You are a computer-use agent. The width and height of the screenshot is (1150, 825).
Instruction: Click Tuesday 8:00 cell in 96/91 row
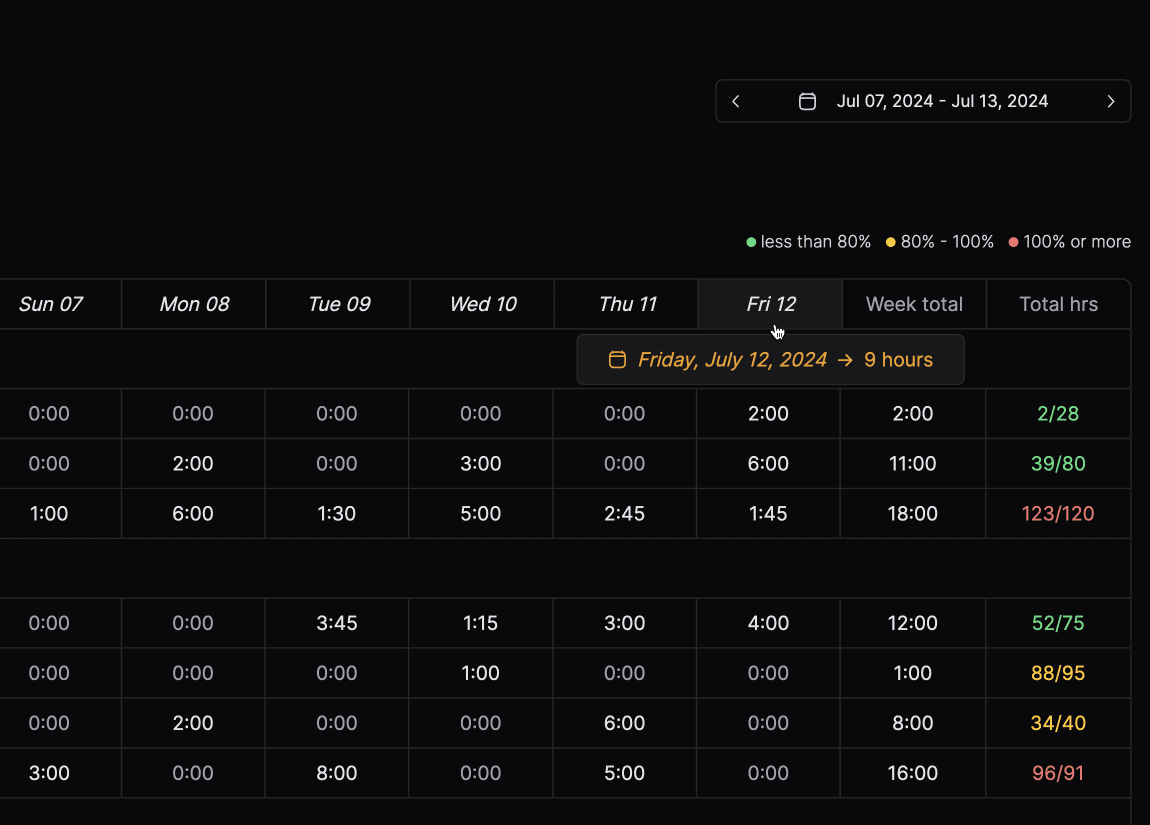[x=337, y=773]
